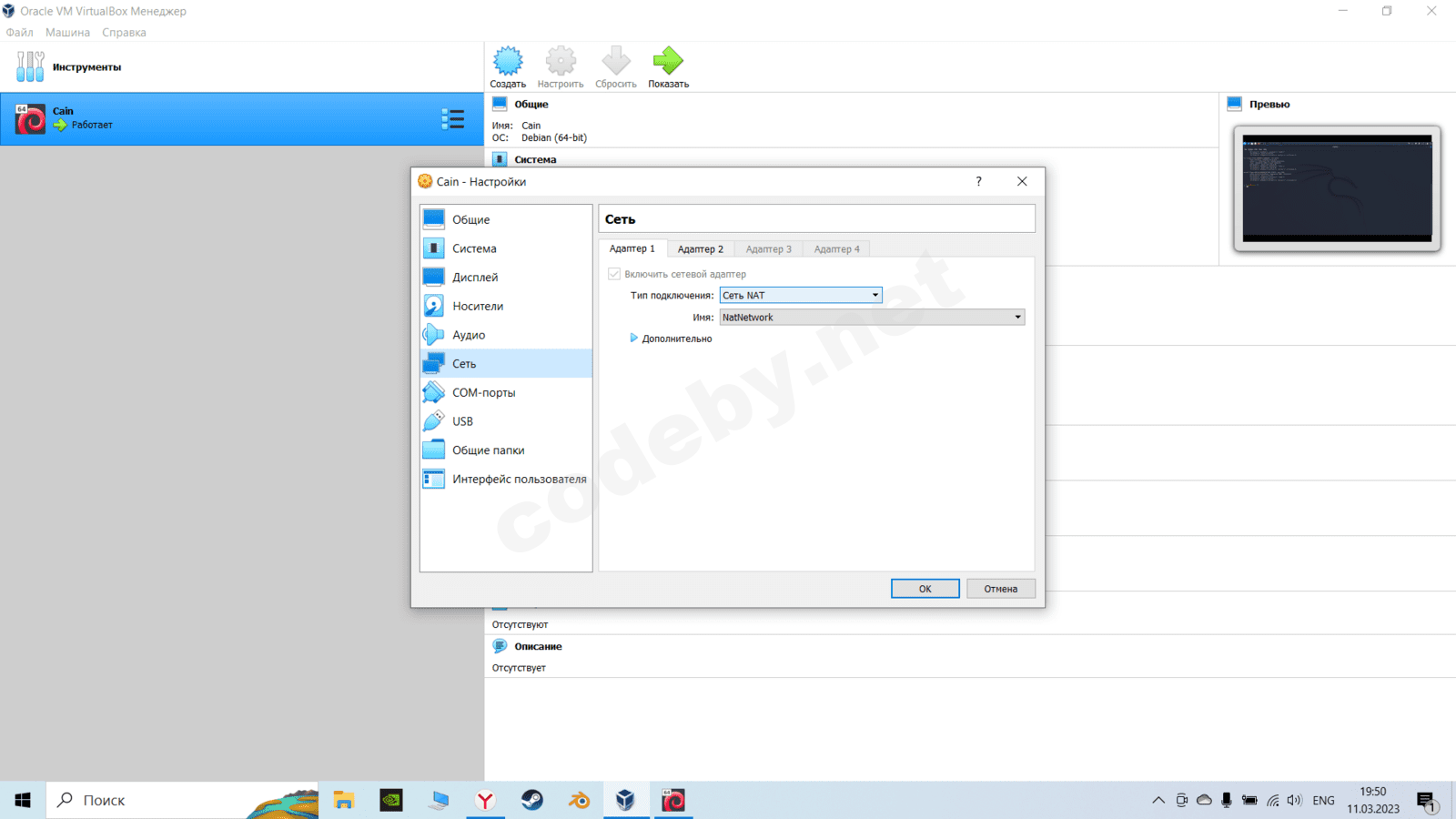Click the taskbar Поиск search box

click(182, 800)
